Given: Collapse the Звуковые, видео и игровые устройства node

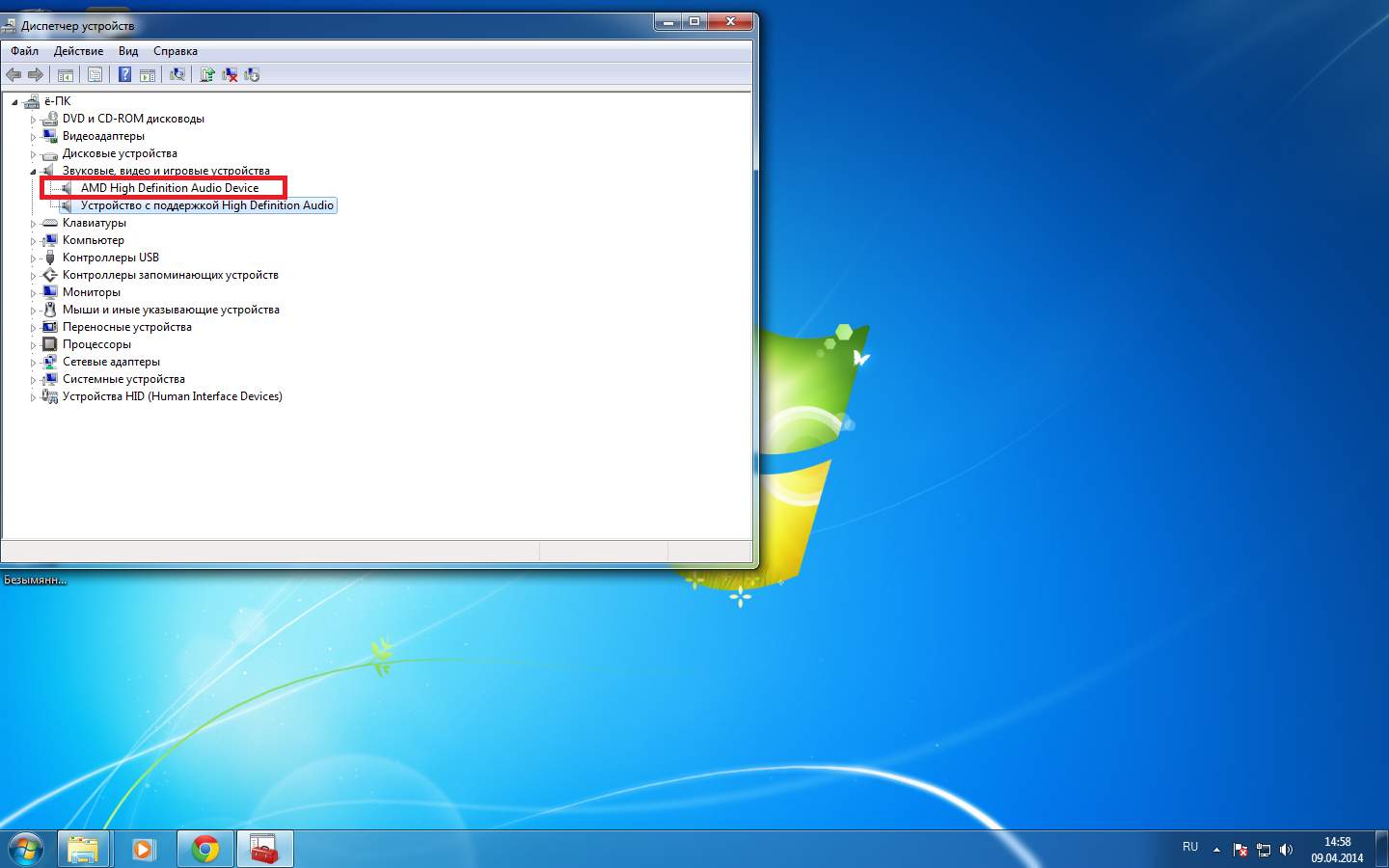Looking at the screenshot, I should (33, 172).
